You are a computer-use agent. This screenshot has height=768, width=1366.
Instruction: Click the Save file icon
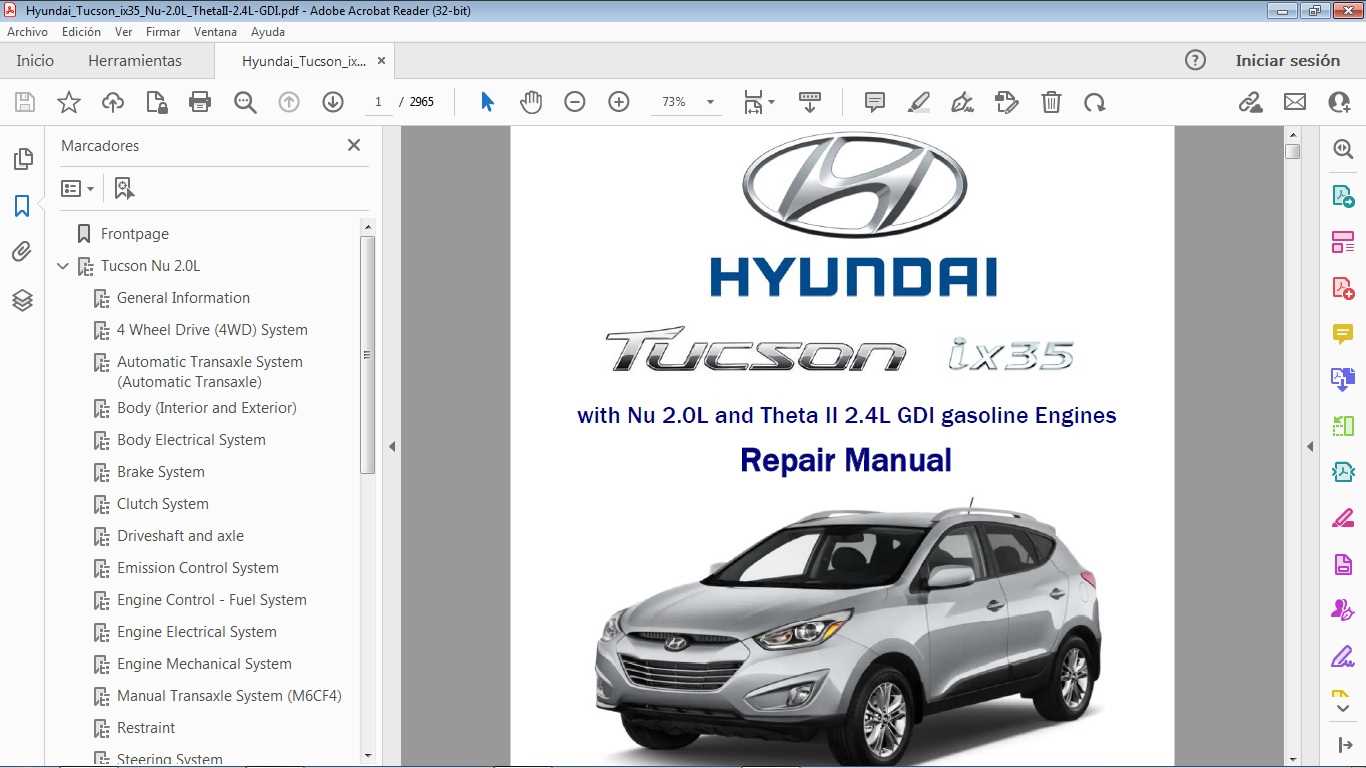point(25,102)
